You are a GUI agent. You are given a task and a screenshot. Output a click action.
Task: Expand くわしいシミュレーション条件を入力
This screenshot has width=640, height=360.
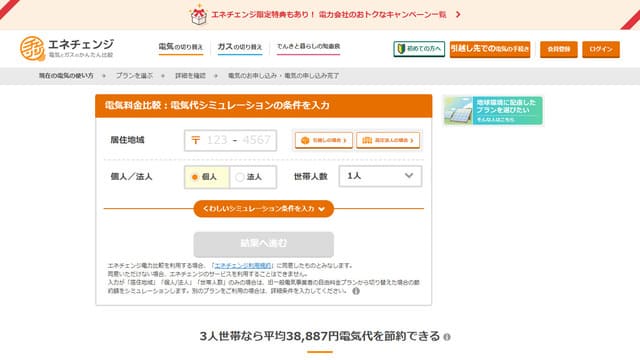click(264, 209)
